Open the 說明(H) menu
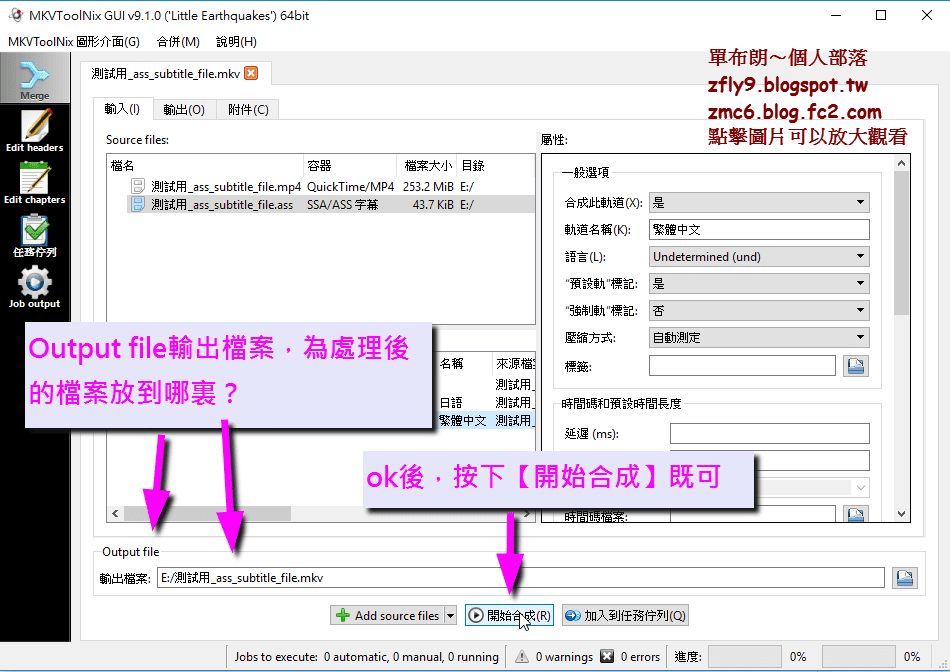 tap(236, 42)
